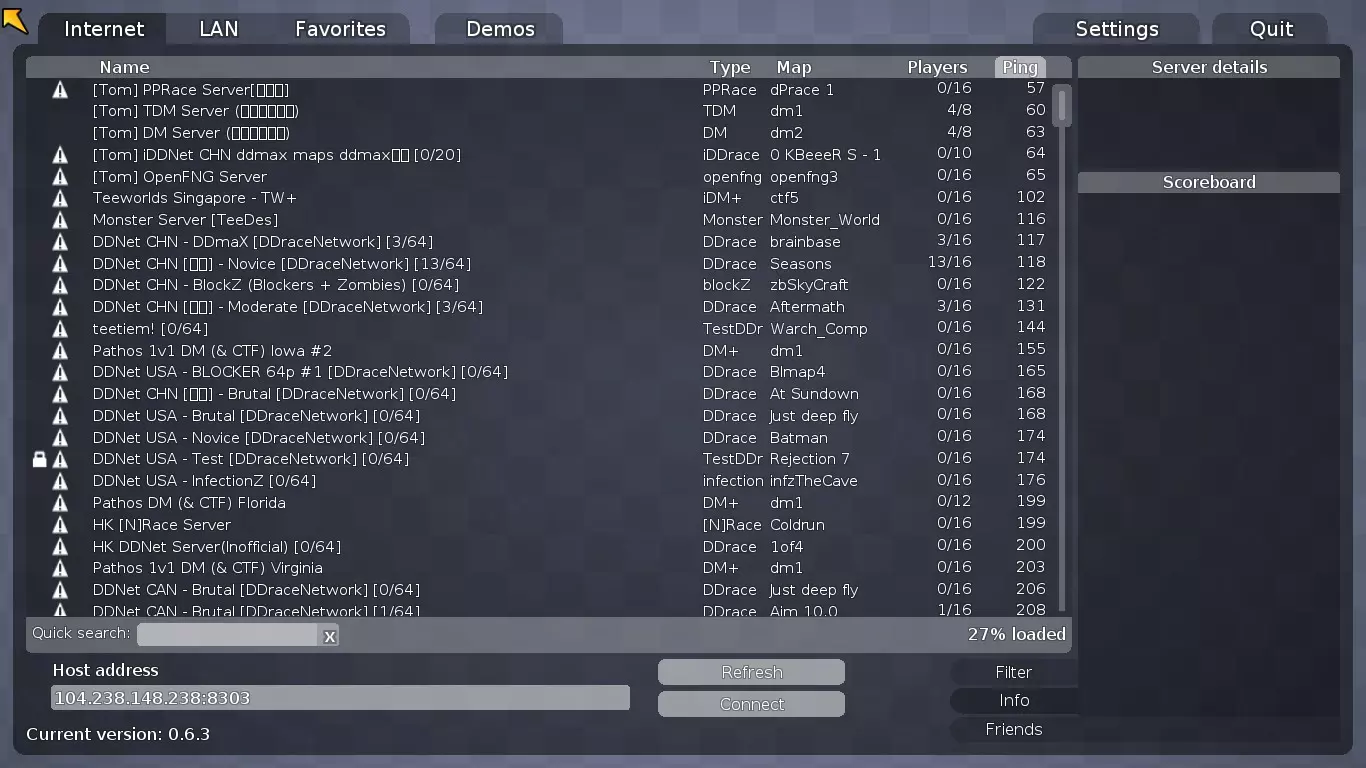Viewport: 1366px width, 768px height.
Task: Click the map name "At Sundown"
Action: click(x=814, y=394)
